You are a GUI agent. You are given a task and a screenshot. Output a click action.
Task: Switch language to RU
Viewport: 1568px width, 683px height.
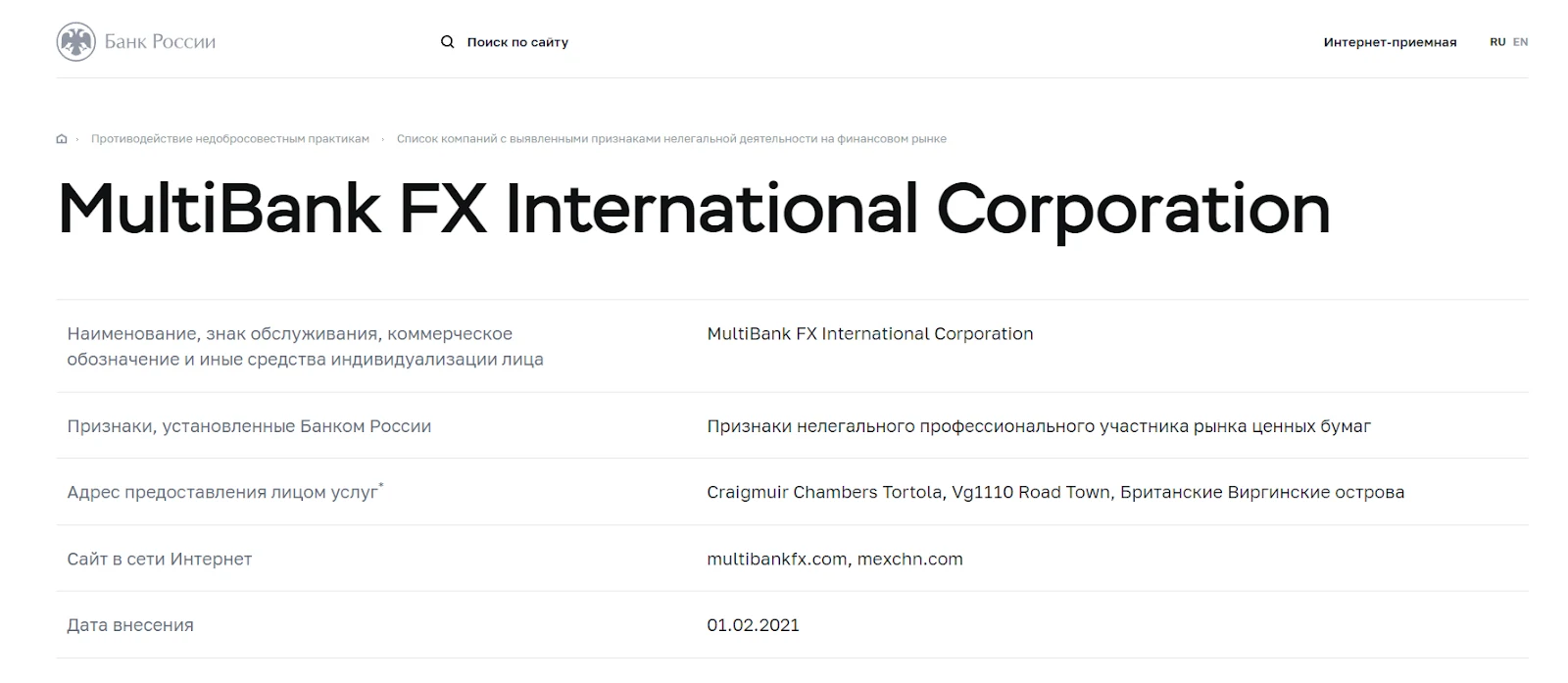(1497, 42)
